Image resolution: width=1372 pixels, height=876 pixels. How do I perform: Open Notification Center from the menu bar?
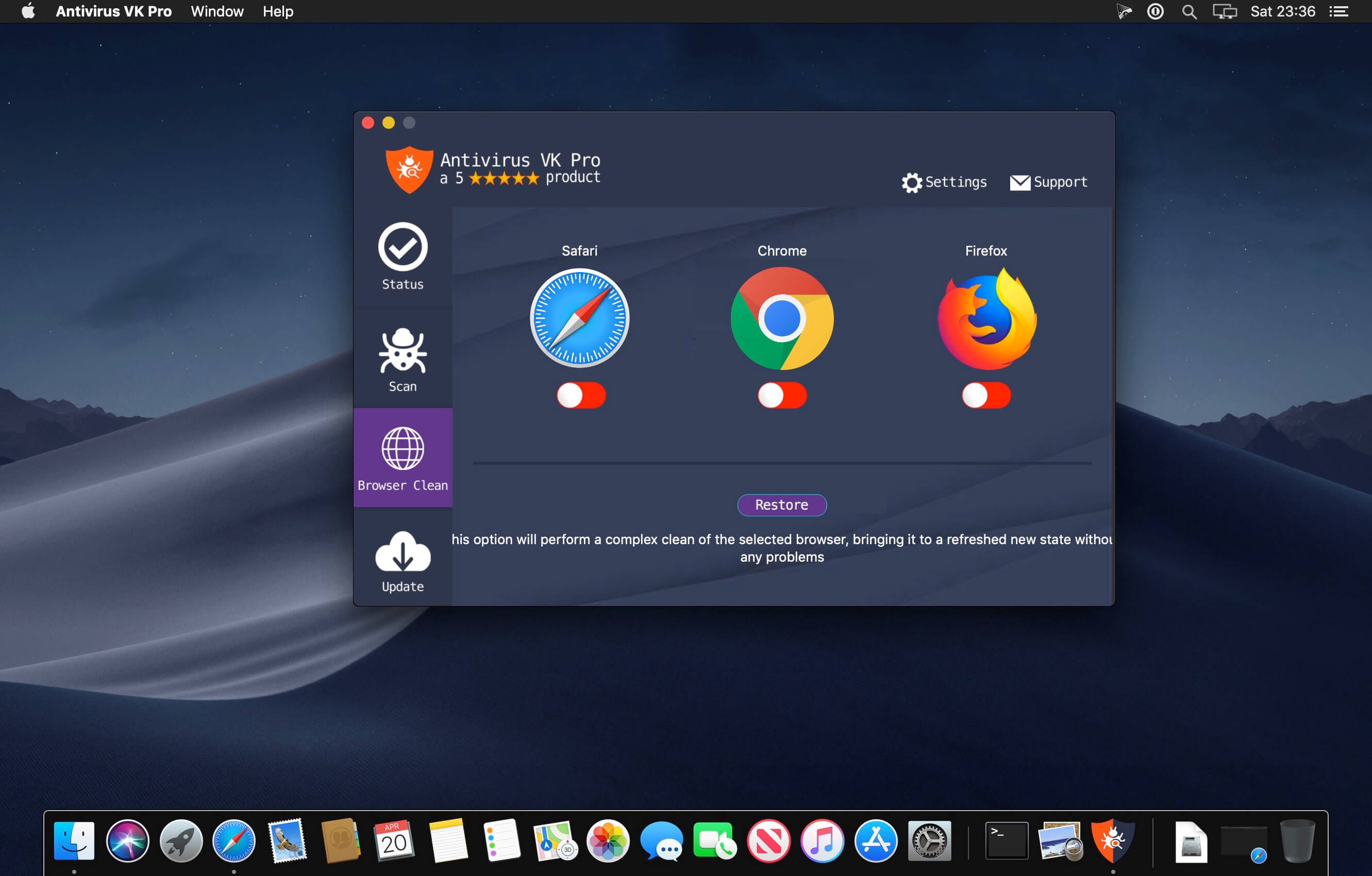coord(1338,11)
